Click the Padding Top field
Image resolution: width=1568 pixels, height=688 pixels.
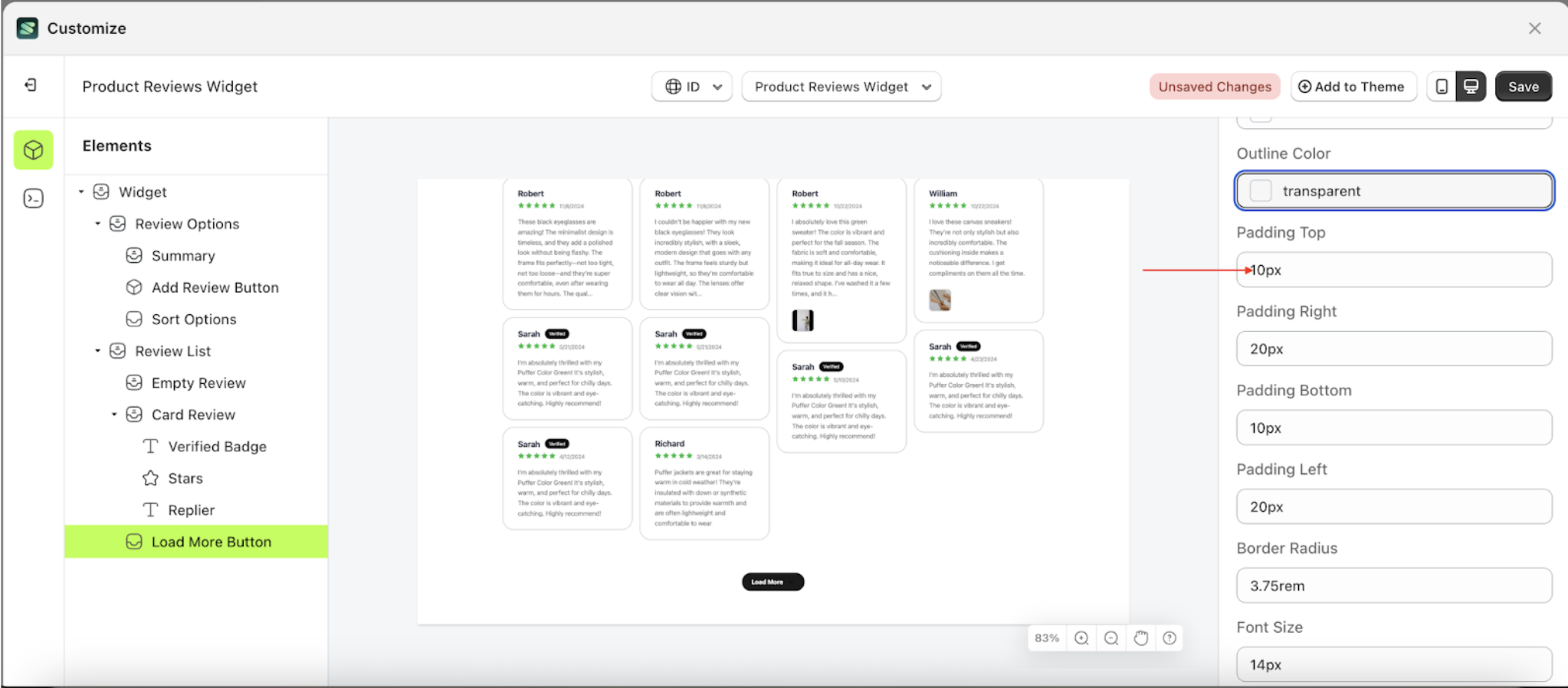tap(1394, 270)
